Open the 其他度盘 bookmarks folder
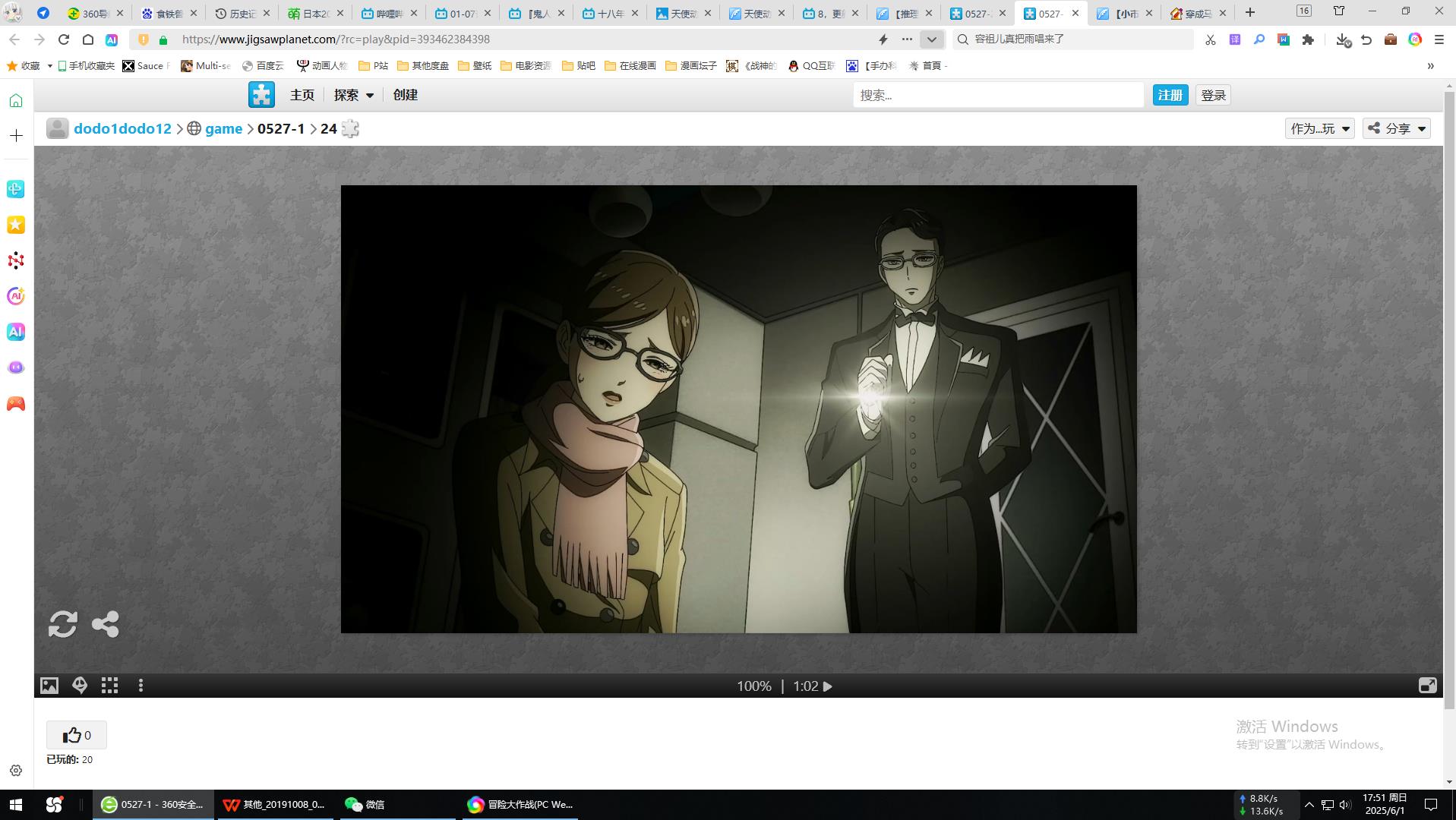The width and height of the screenshot is (1456, 820). point(423,66)
